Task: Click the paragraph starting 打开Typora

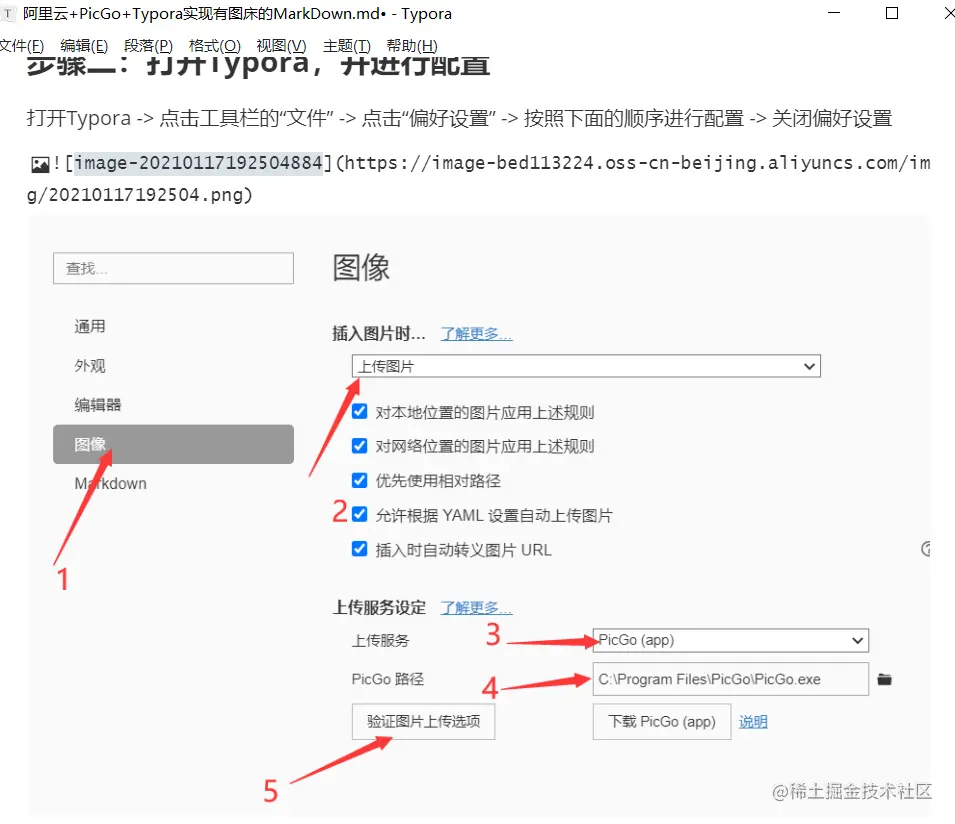Action: click(460, 118)
